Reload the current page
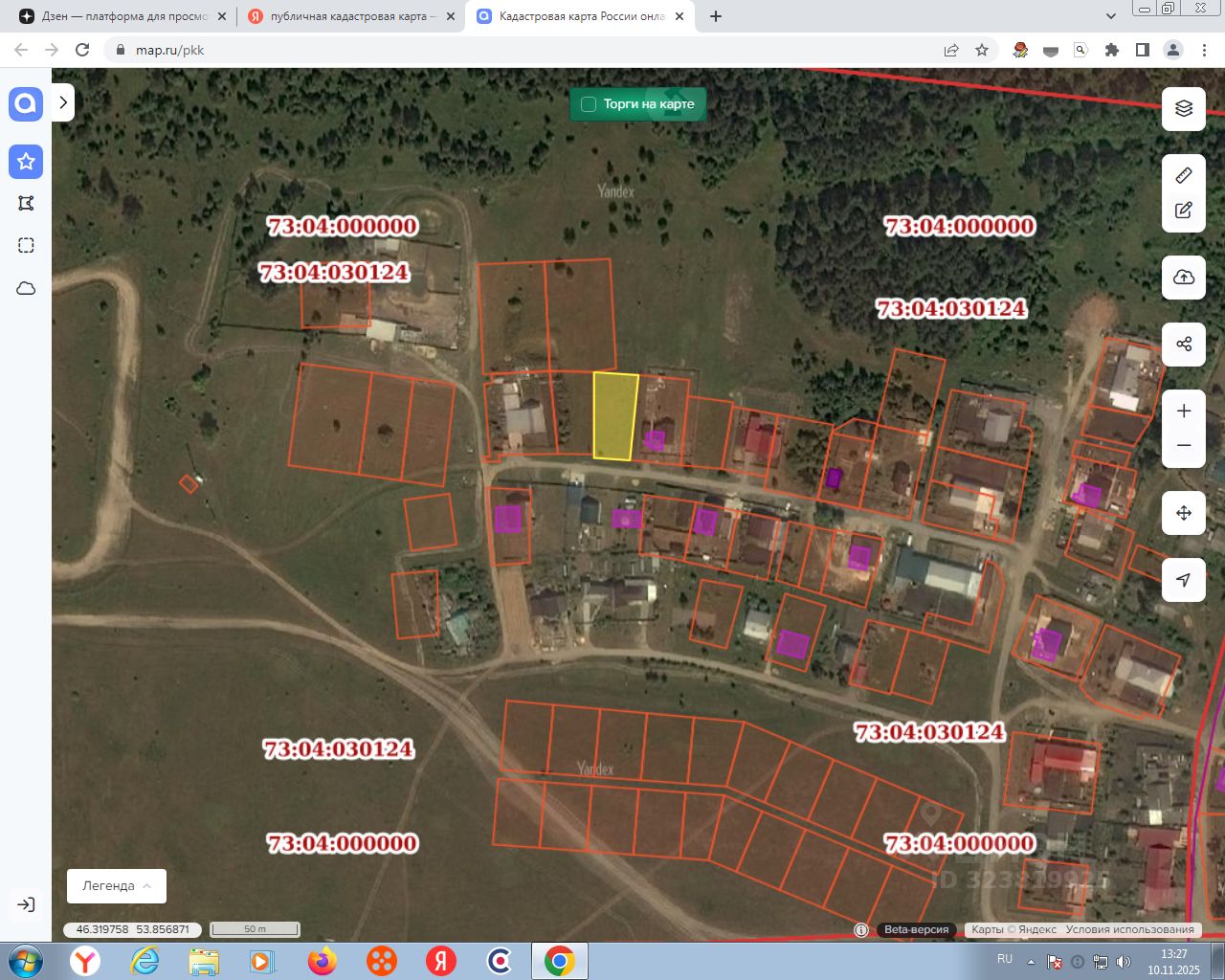1225x980 pixels. pos(82,50)
